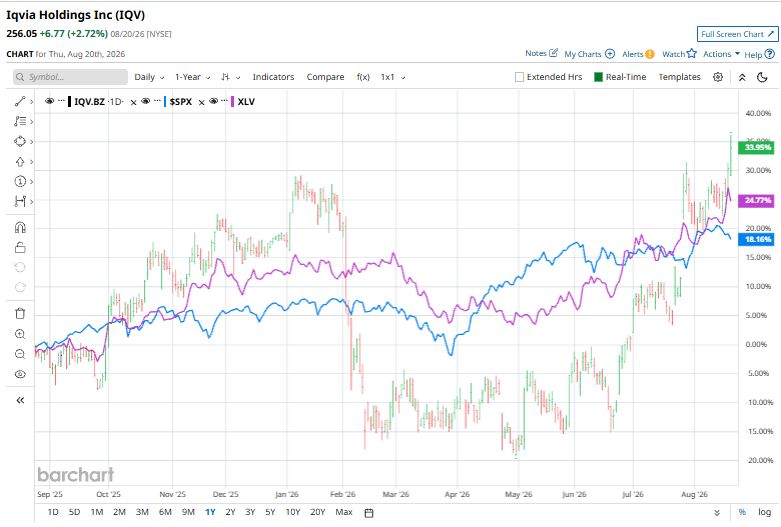Expand the trend line tool options chevron
781x527 pixels.
click(31, 102)
